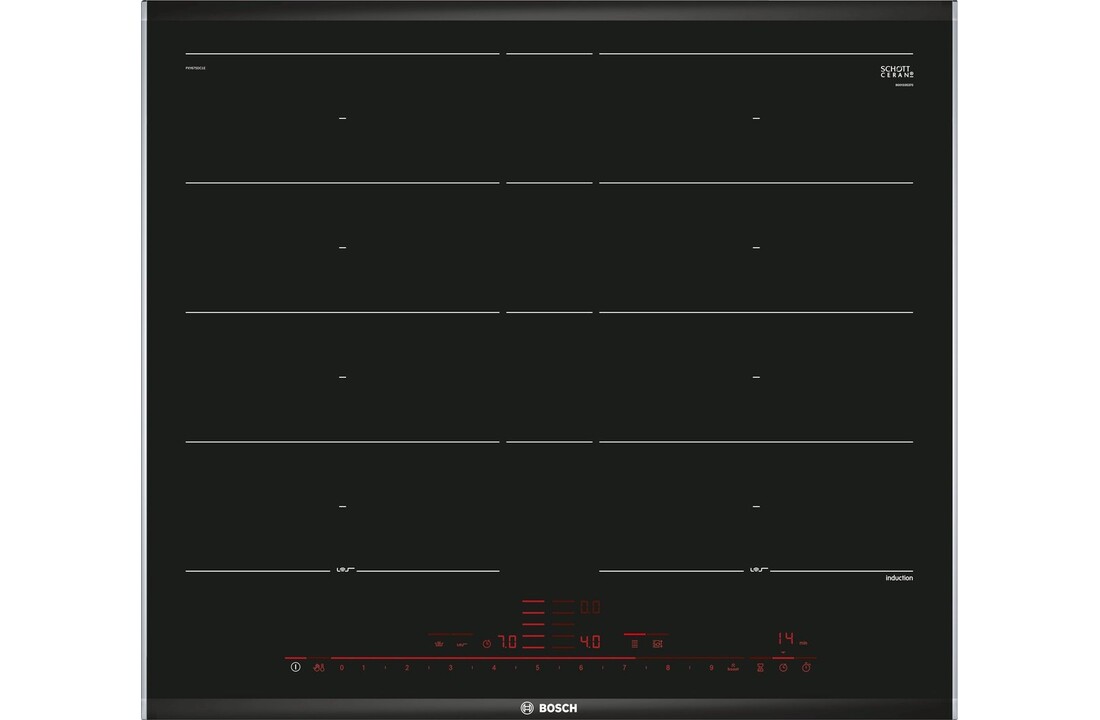Click the Bosch logo on the front edge

click(550, 706)
